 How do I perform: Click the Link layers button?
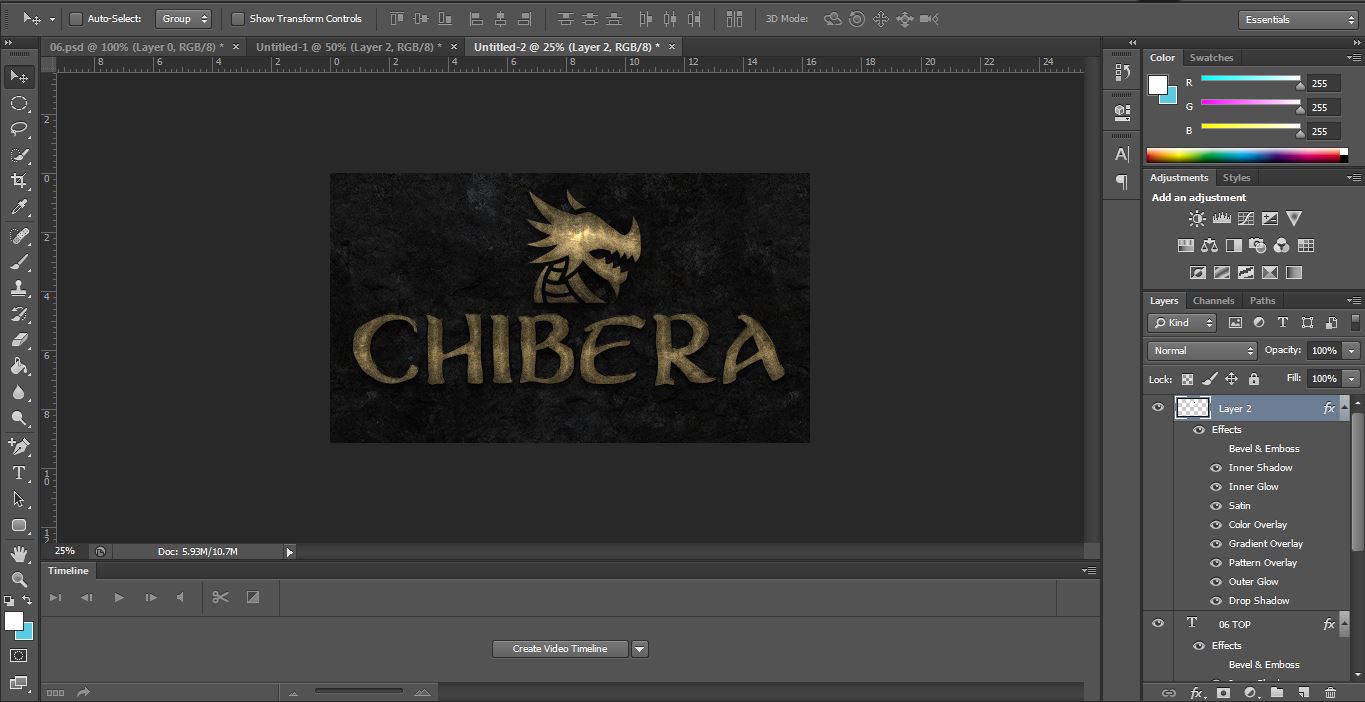tap(1168, 692)
